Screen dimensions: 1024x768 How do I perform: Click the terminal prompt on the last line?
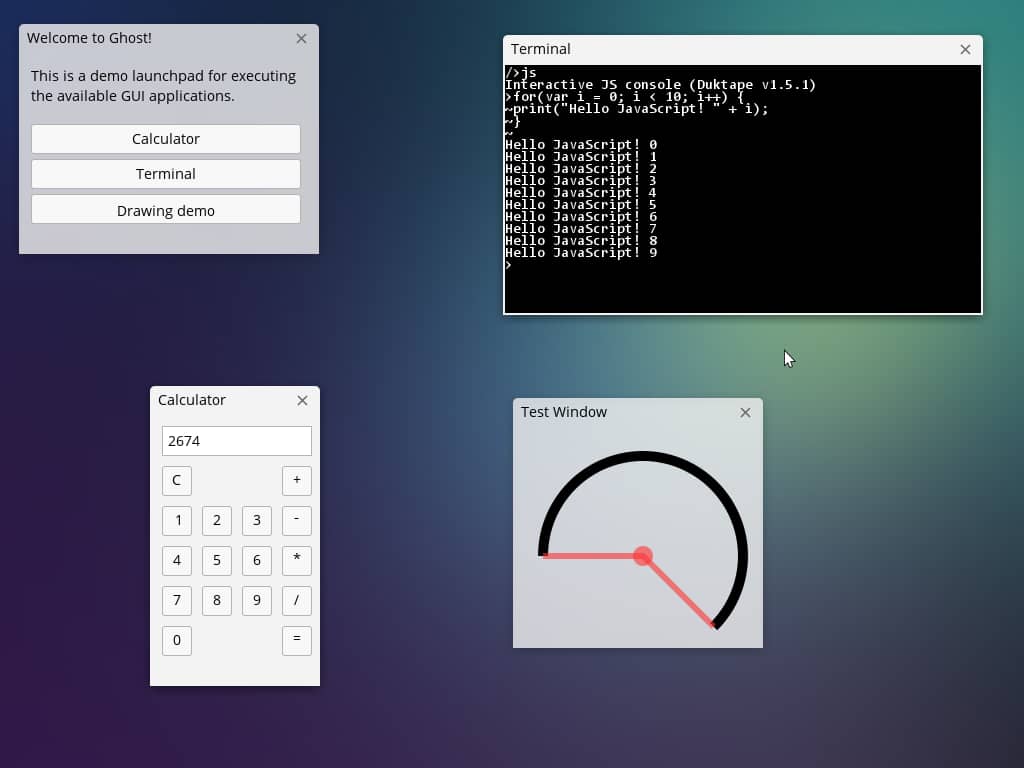pos(508,264)
